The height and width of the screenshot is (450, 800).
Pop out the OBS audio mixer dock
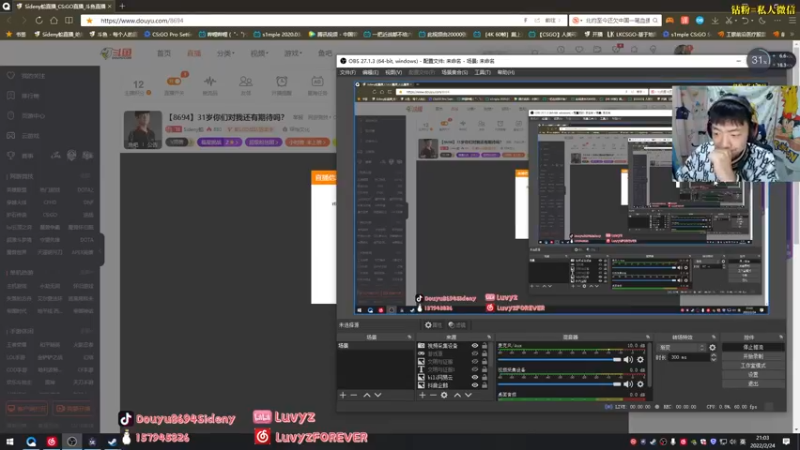pyautogui.click(x=648, y=337)
